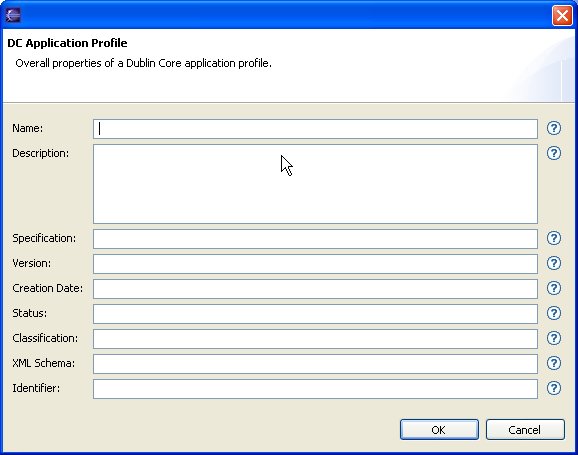Show help for the Identifier field
Image resolution: width=578 pixels, height=455 pixels.
click(x=554, y=388)
